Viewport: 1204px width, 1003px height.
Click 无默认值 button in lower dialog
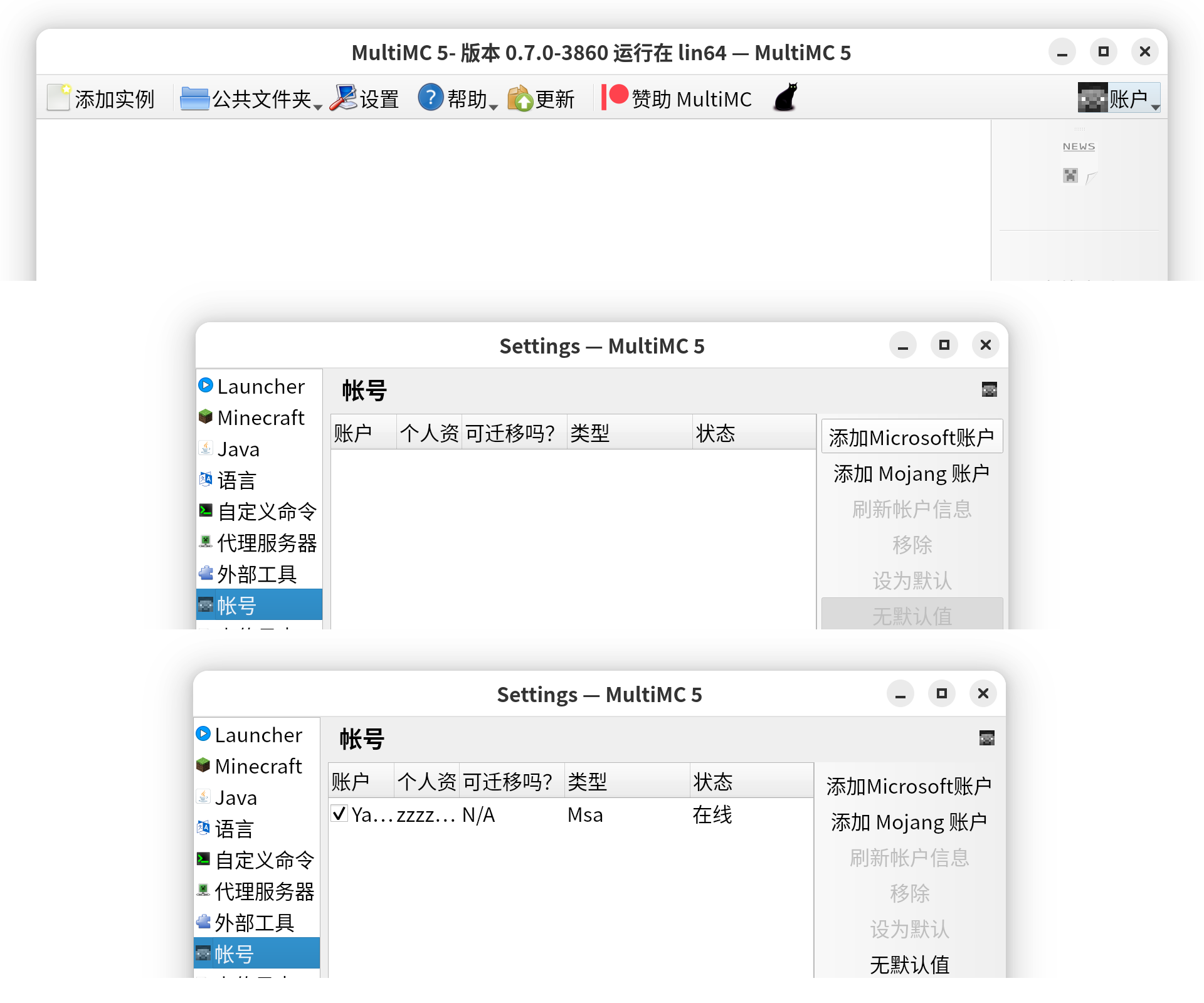909,964
